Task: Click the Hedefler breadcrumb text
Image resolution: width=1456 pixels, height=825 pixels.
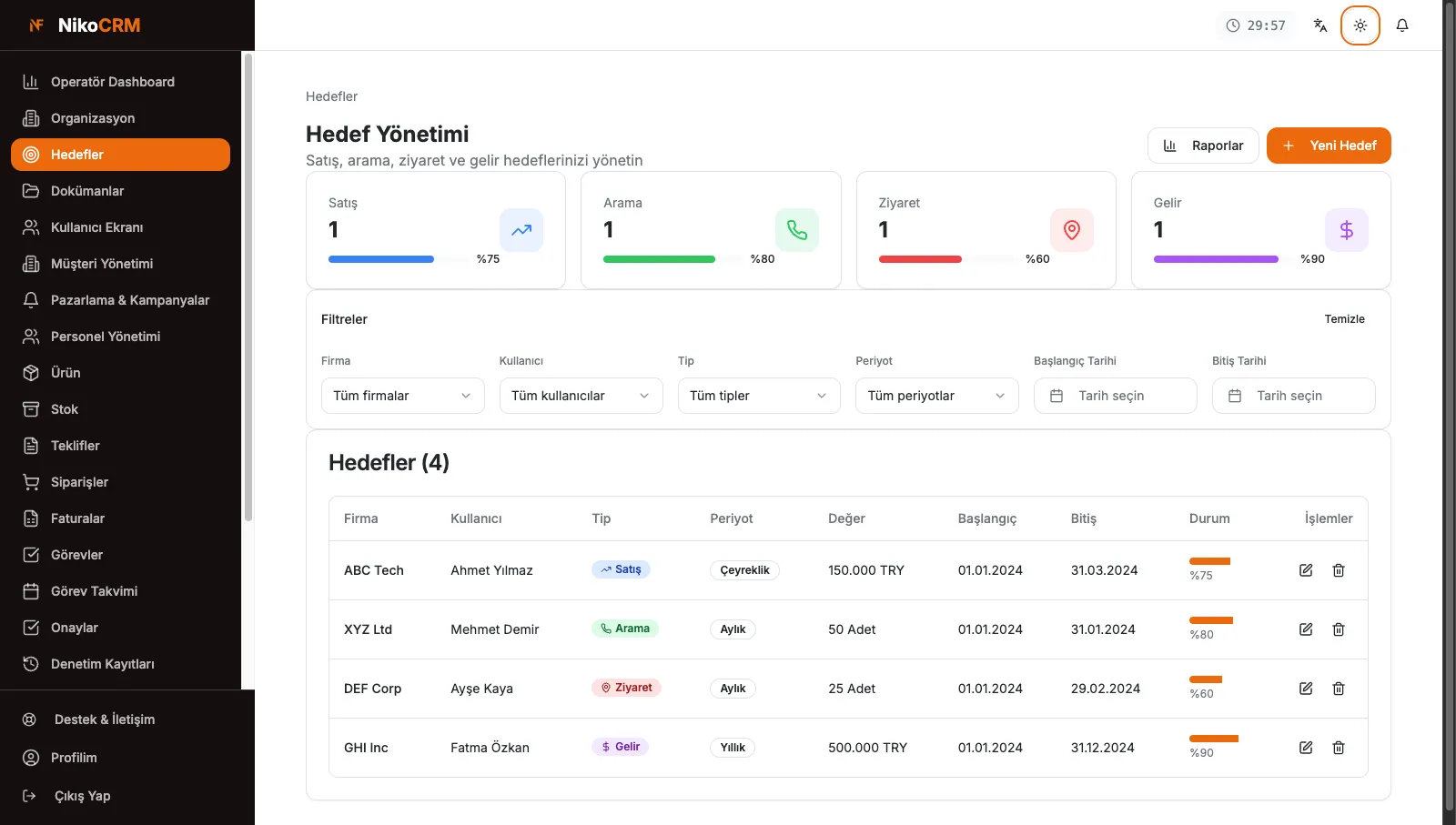Action: click(331, 96)
